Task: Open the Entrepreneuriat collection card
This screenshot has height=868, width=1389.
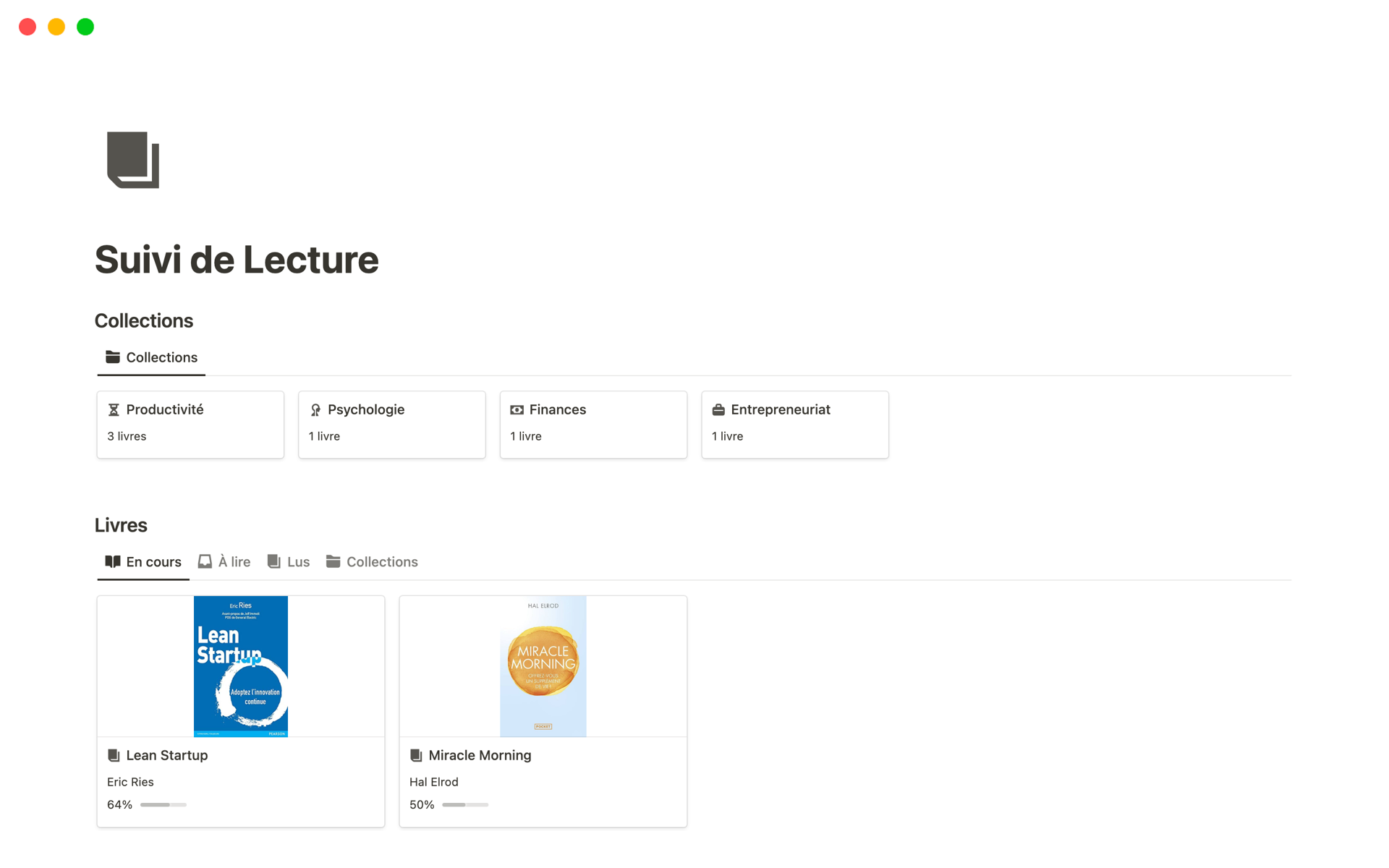Action: pos(794,425)
